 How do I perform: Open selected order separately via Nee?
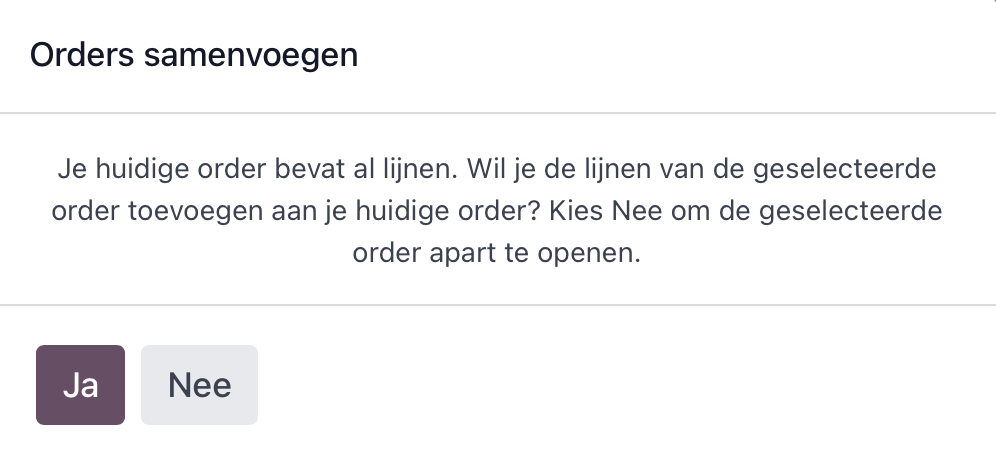199,385
